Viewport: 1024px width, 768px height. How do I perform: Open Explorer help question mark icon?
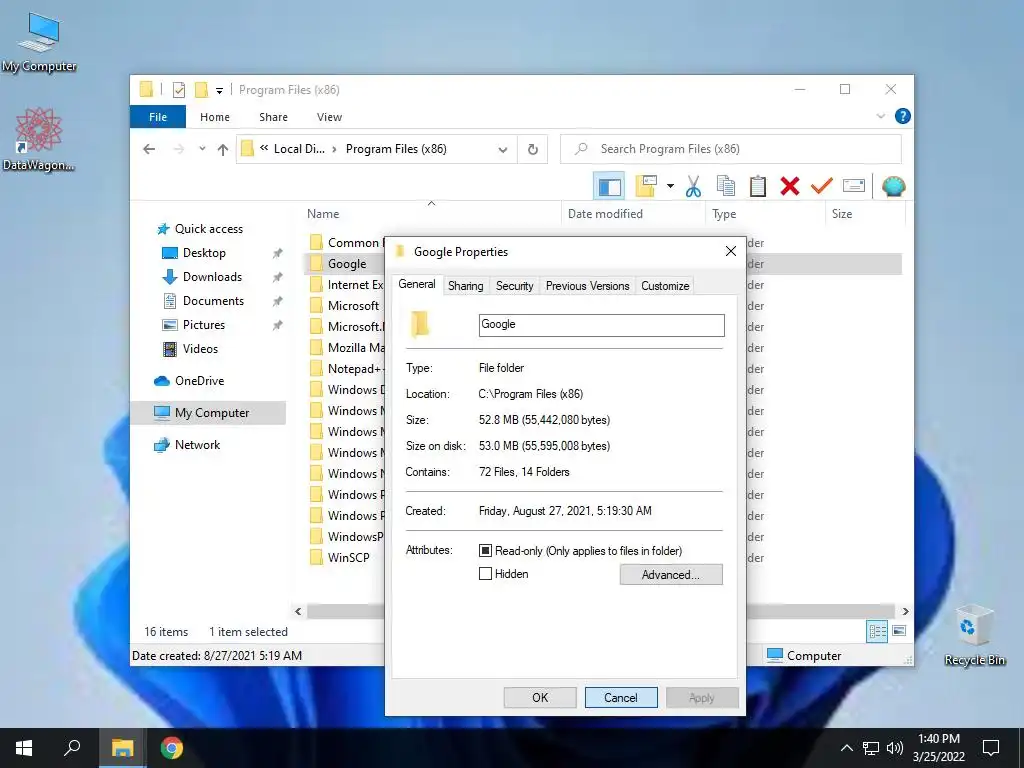click(903, 116)
